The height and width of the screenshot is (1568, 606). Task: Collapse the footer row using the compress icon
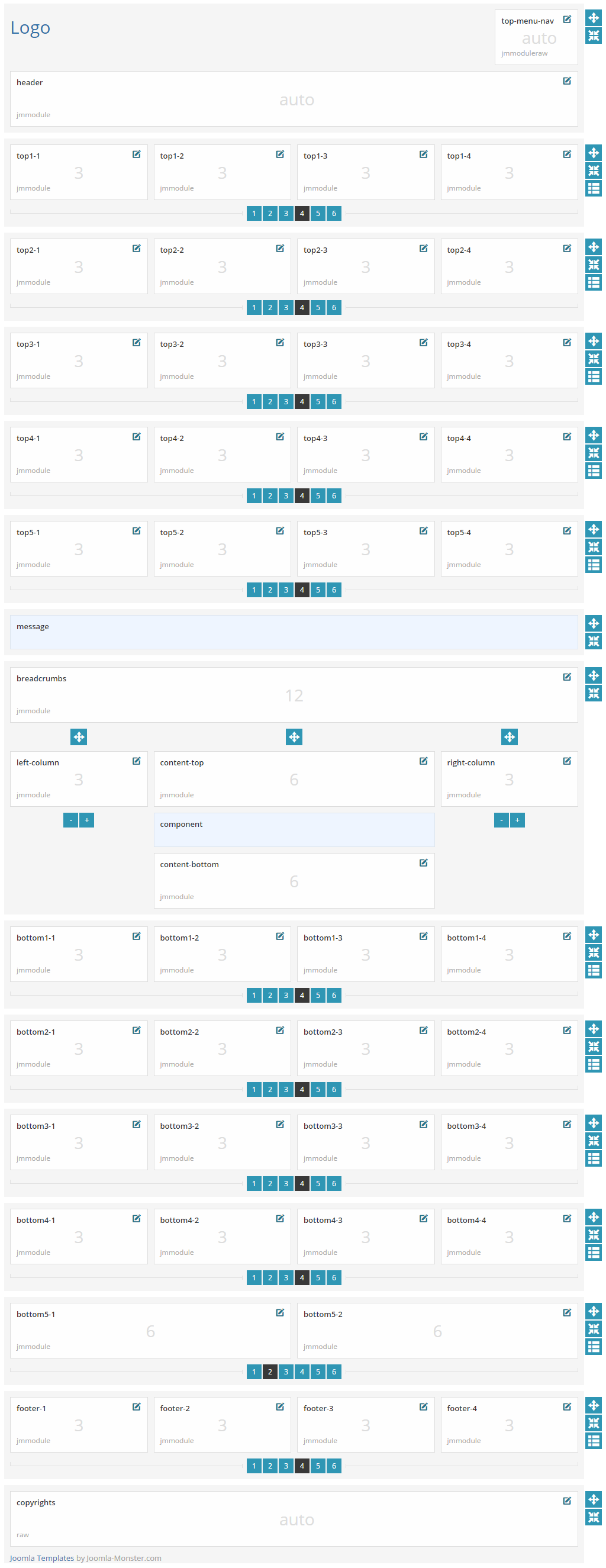[x=593, y=1422]
